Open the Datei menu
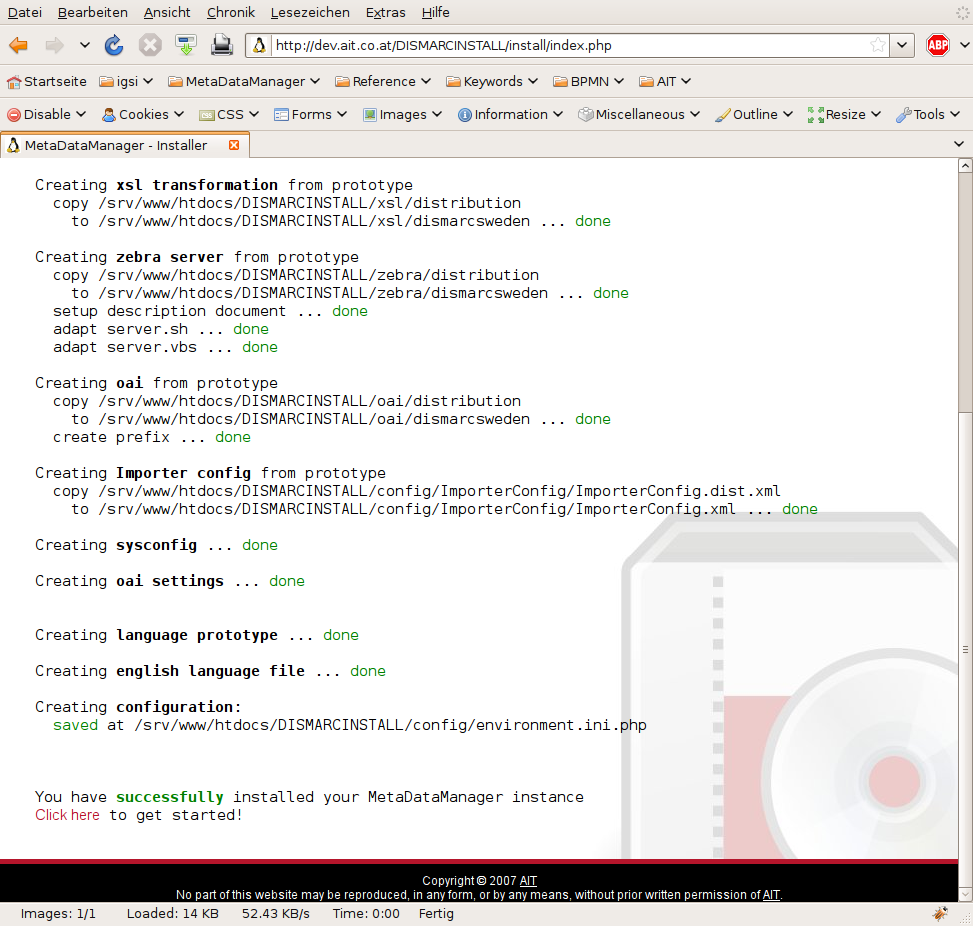 tap(25, 12)
